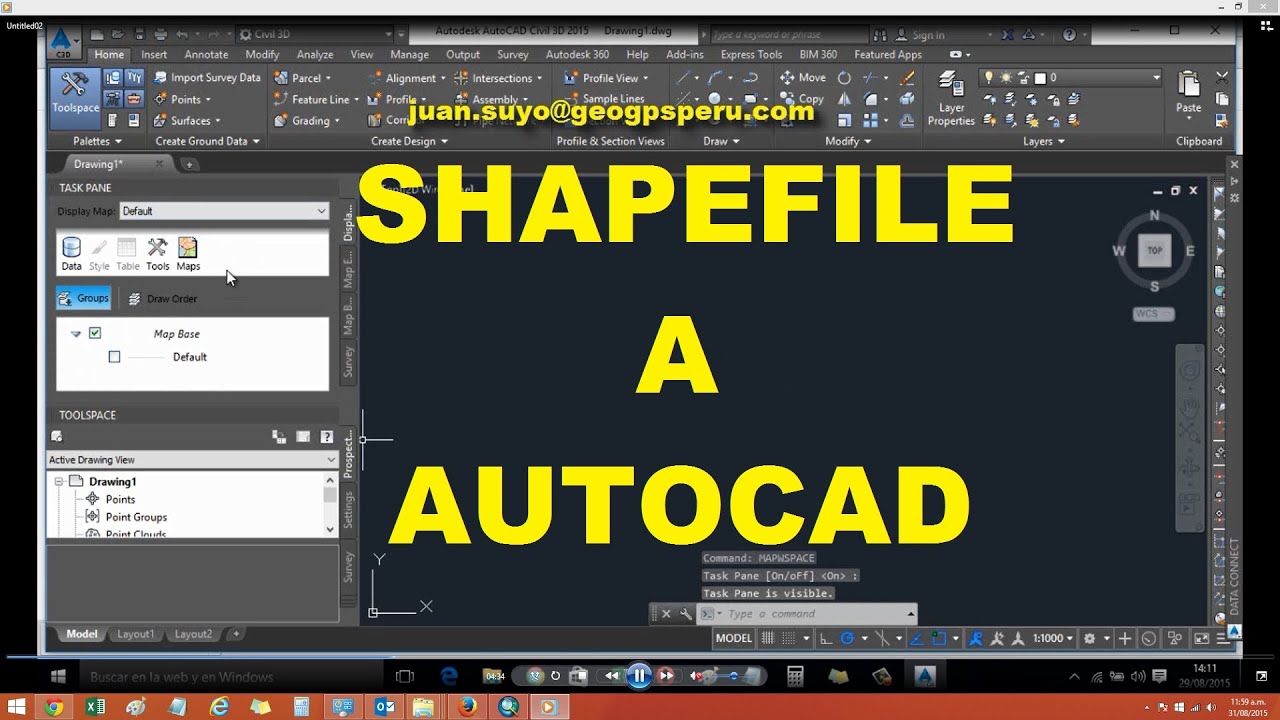The height and width of the screenshot is (720, 1280).
Task: Open the Home ribbon tab
Action: pos(109,54)
